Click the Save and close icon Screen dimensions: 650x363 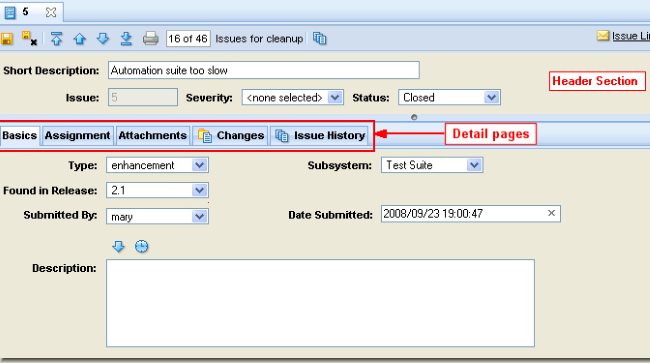click(x=29, y=38)
